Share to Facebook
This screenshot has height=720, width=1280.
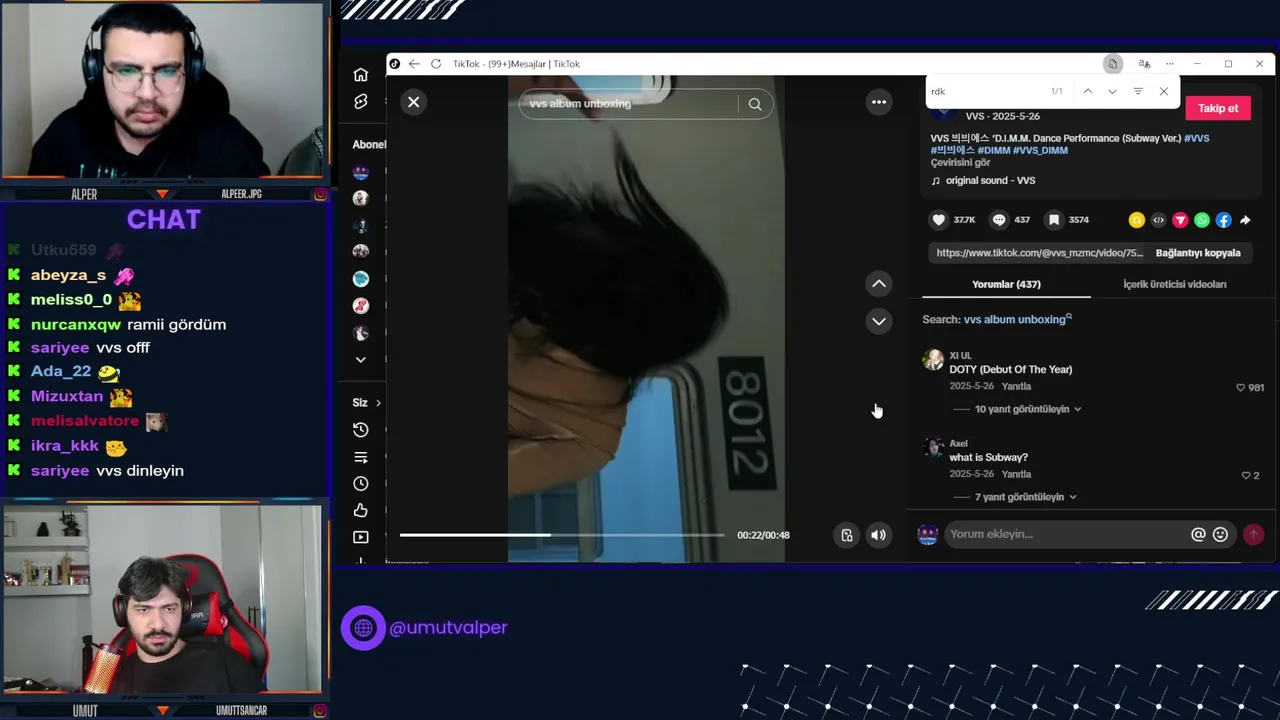tap(1223, 220)
